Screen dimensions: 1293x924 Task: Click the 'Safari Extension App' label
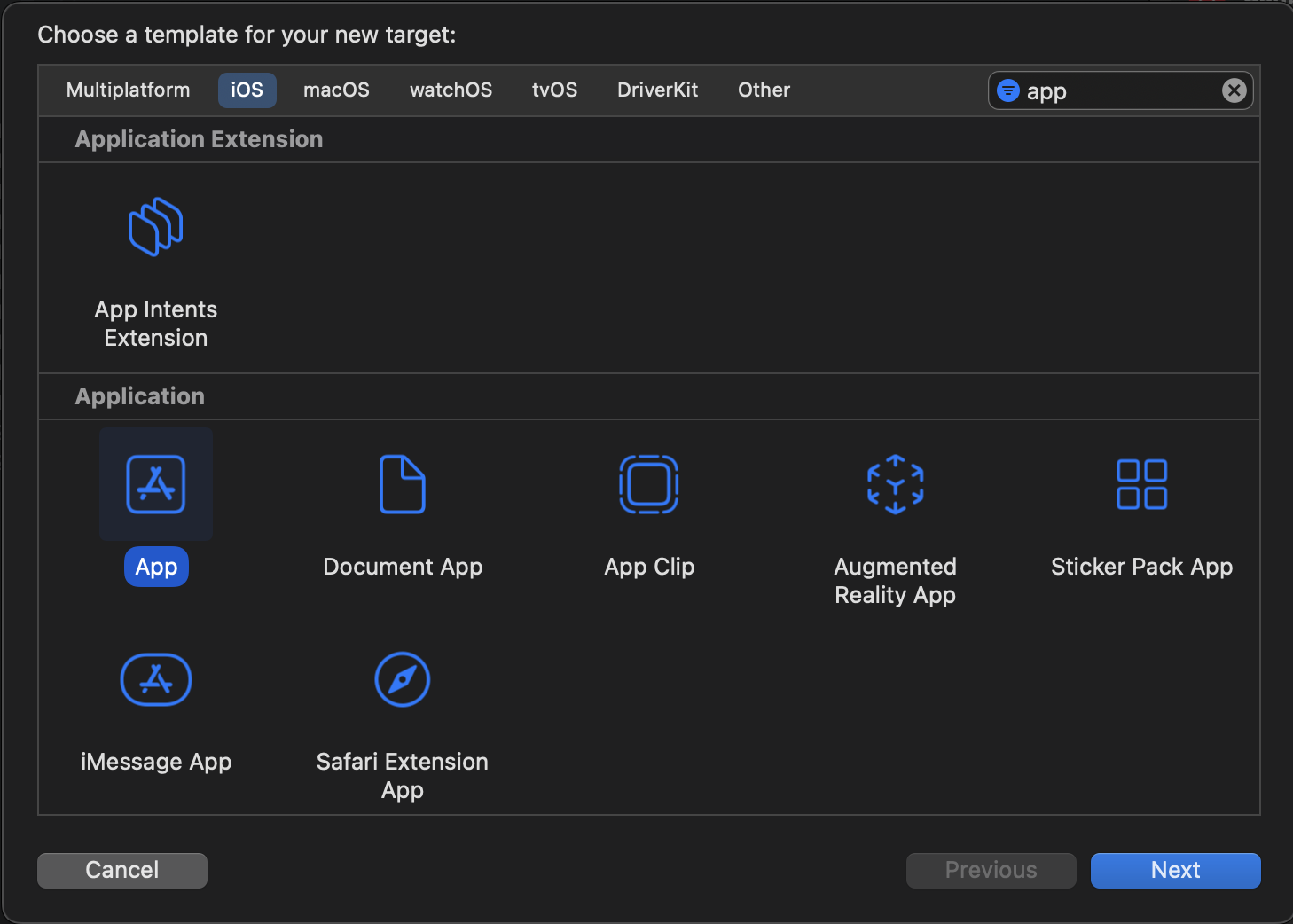(403, 776)
